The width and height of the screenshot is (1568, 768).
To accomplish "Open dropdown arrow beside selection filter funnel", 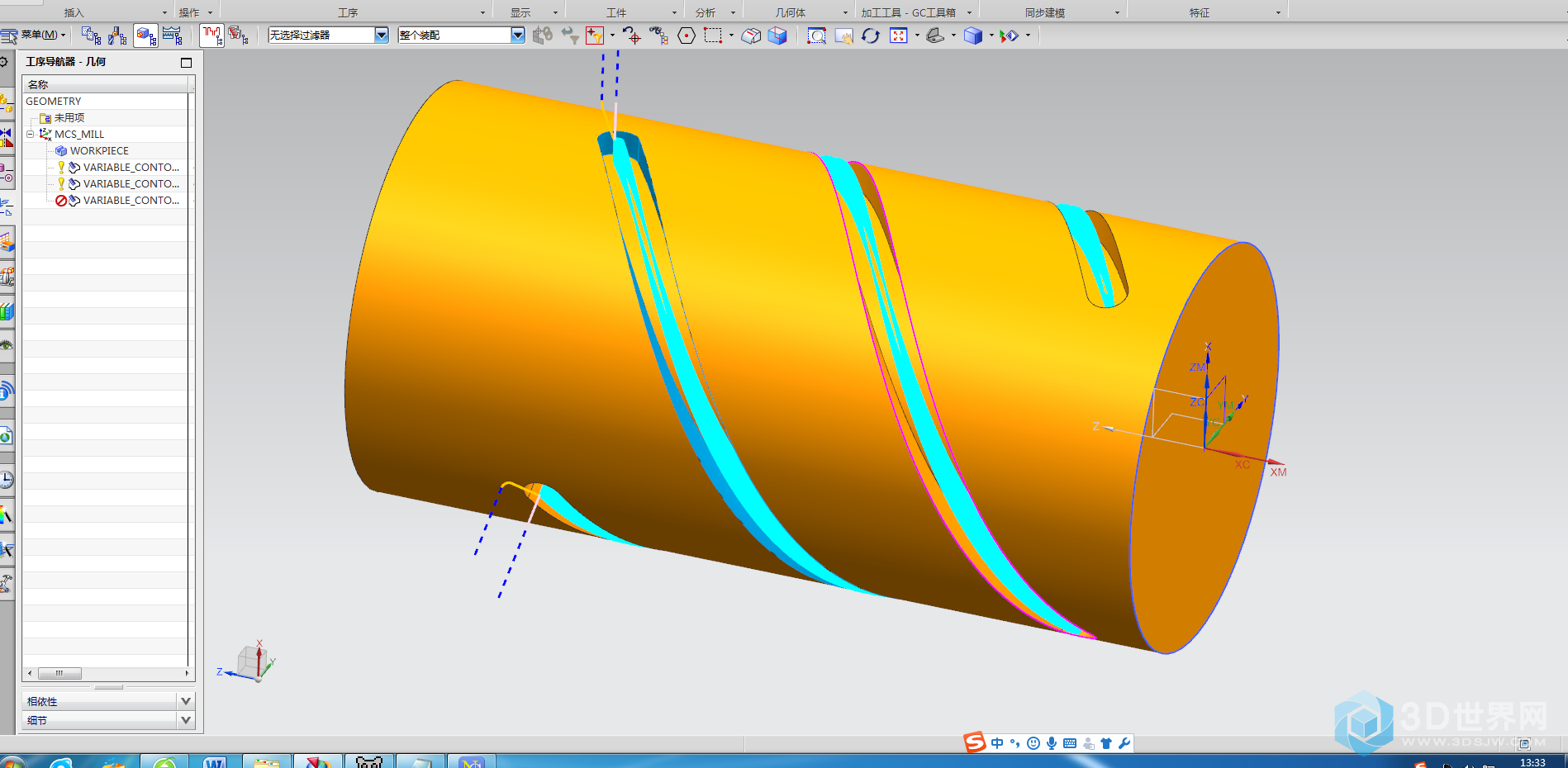I will pos(612,36).
